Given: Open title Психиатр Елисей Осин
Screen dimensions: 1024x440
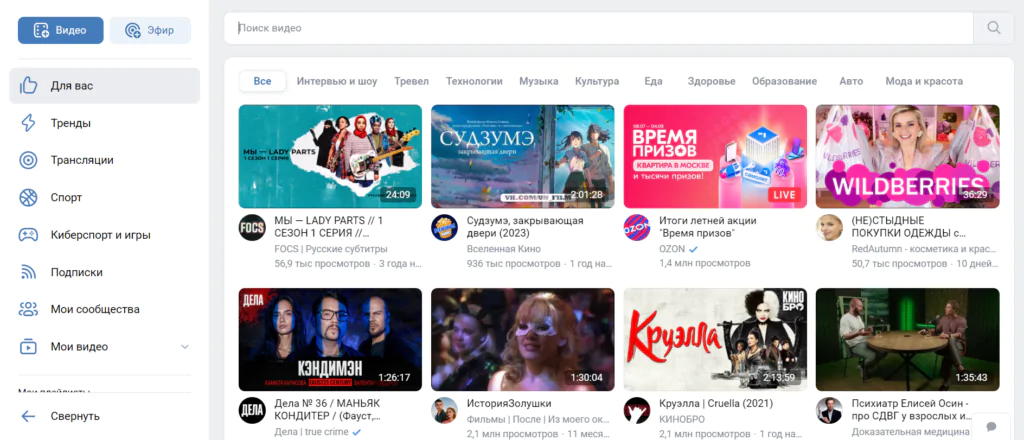Looking at the screenshot, I should tap(913, 409).
